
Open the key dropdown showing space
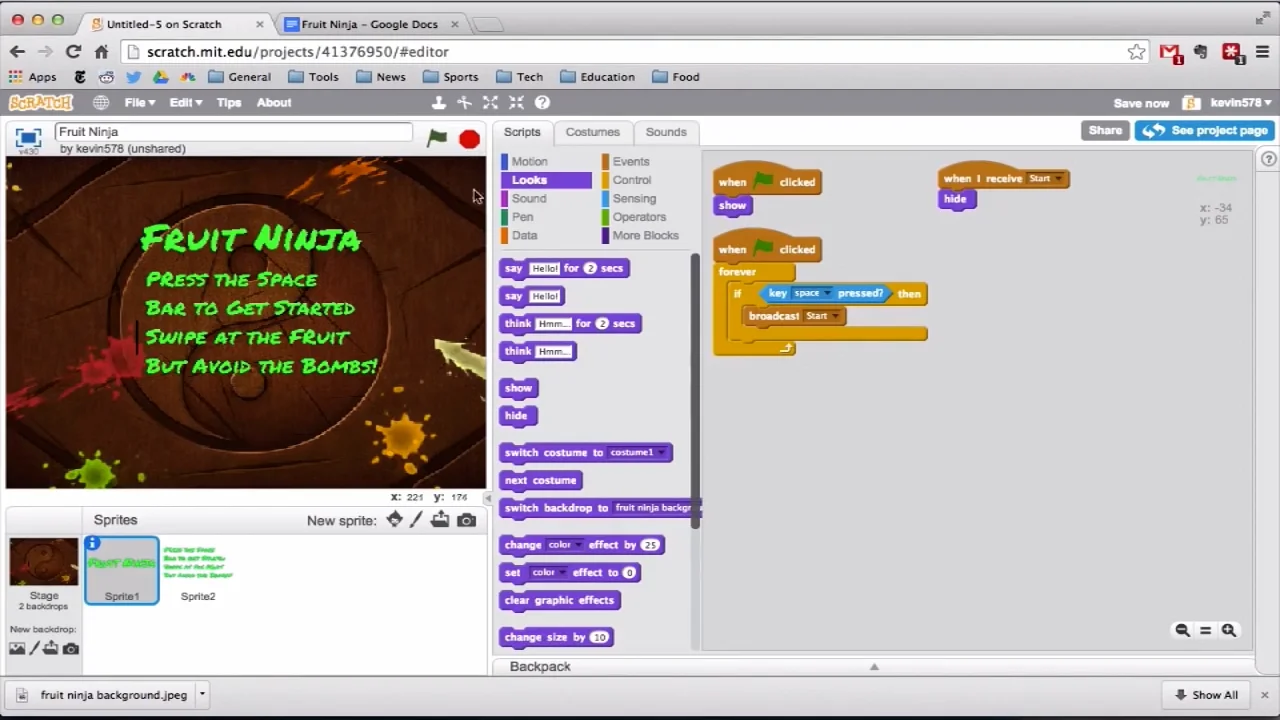coord(812,293)
